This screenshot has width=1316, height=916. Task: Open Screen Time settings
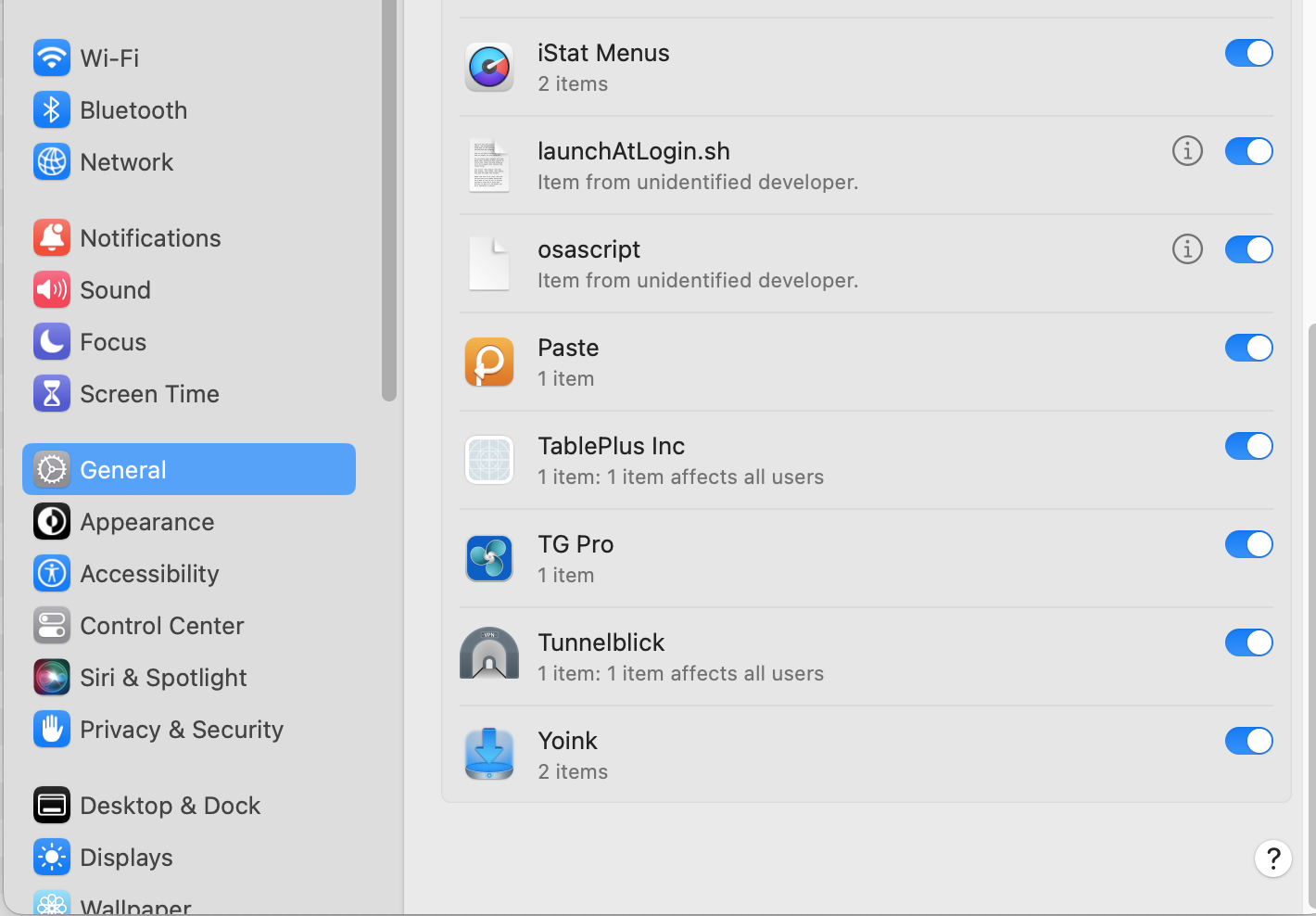tap(189, 393)
